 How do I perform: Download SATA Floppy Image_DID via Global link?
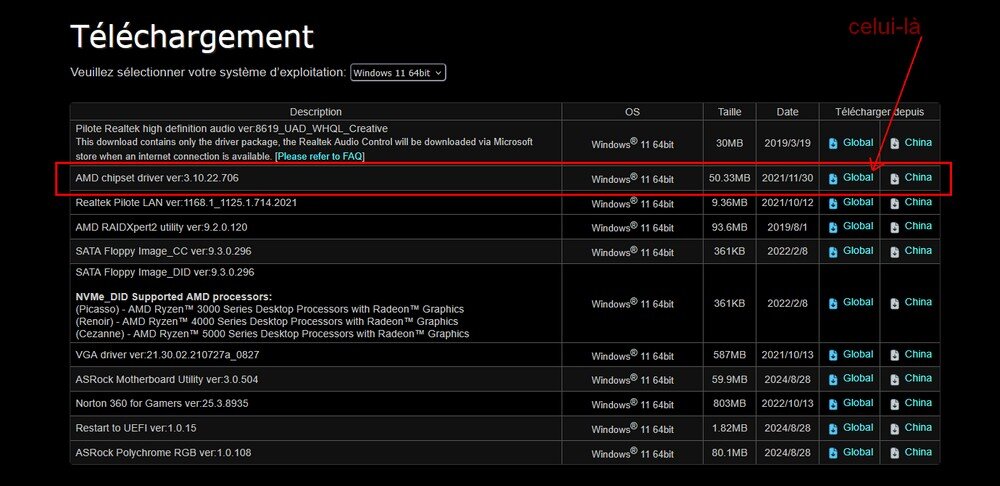[x=857, y=302]
